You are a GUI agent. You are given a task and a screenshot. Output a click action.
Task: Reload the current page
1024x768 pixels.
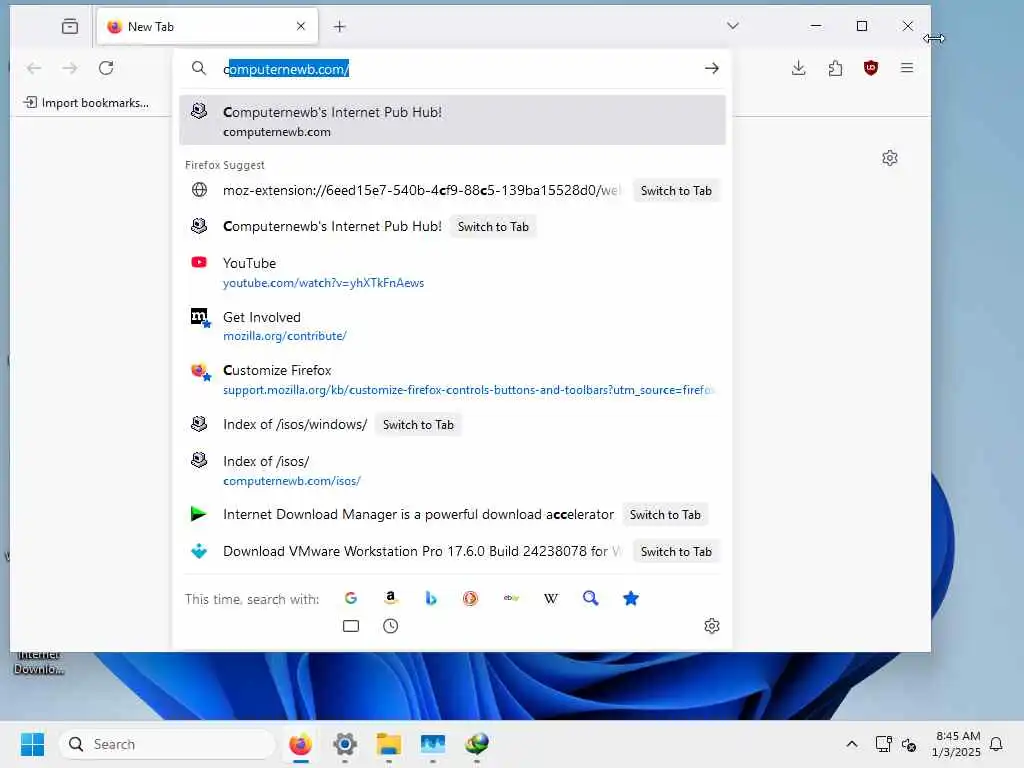click(106, 68)
